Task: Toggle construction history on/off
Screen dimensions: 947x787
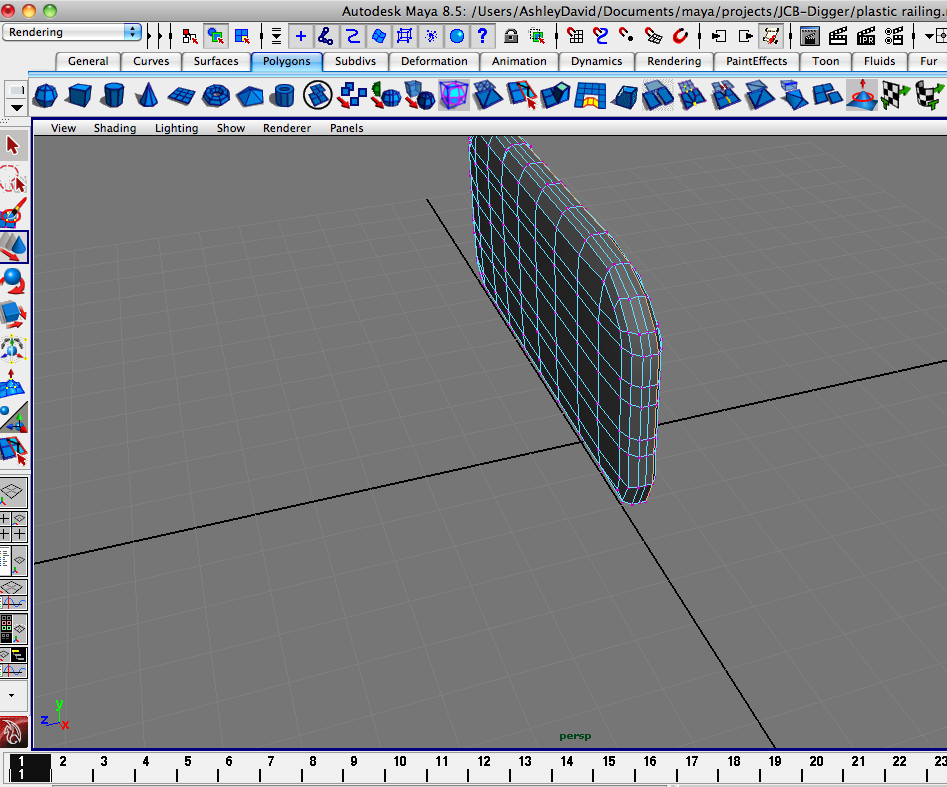Action: pos(771,36)
